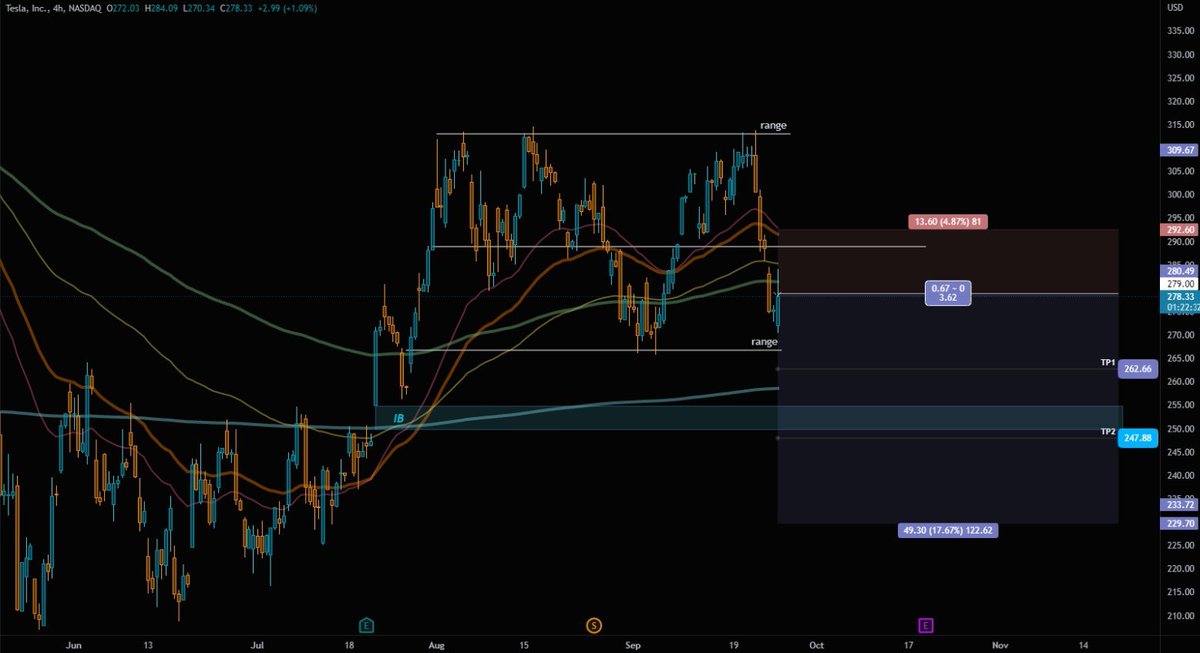Click the 335.00 price scale value
This screenshot has height=653, width=1200.
pyautogui.click(x=1181, y=31)
